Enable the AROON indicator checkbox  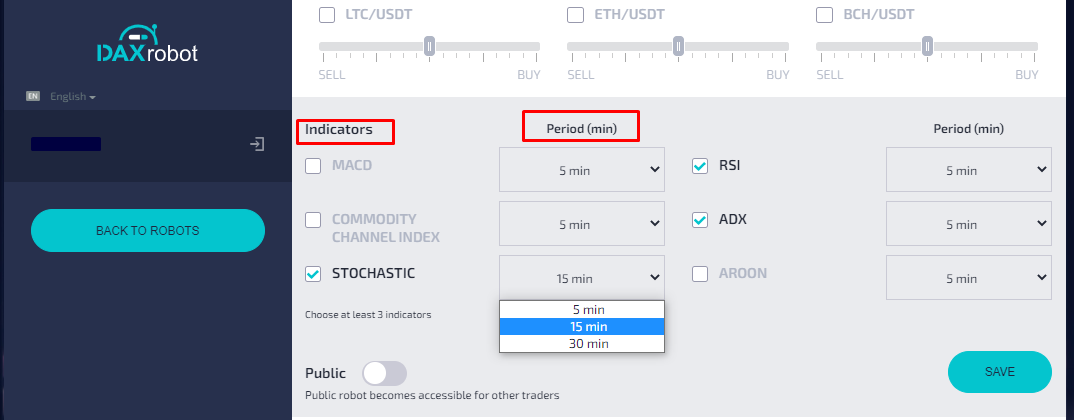(x=699, y=274)
